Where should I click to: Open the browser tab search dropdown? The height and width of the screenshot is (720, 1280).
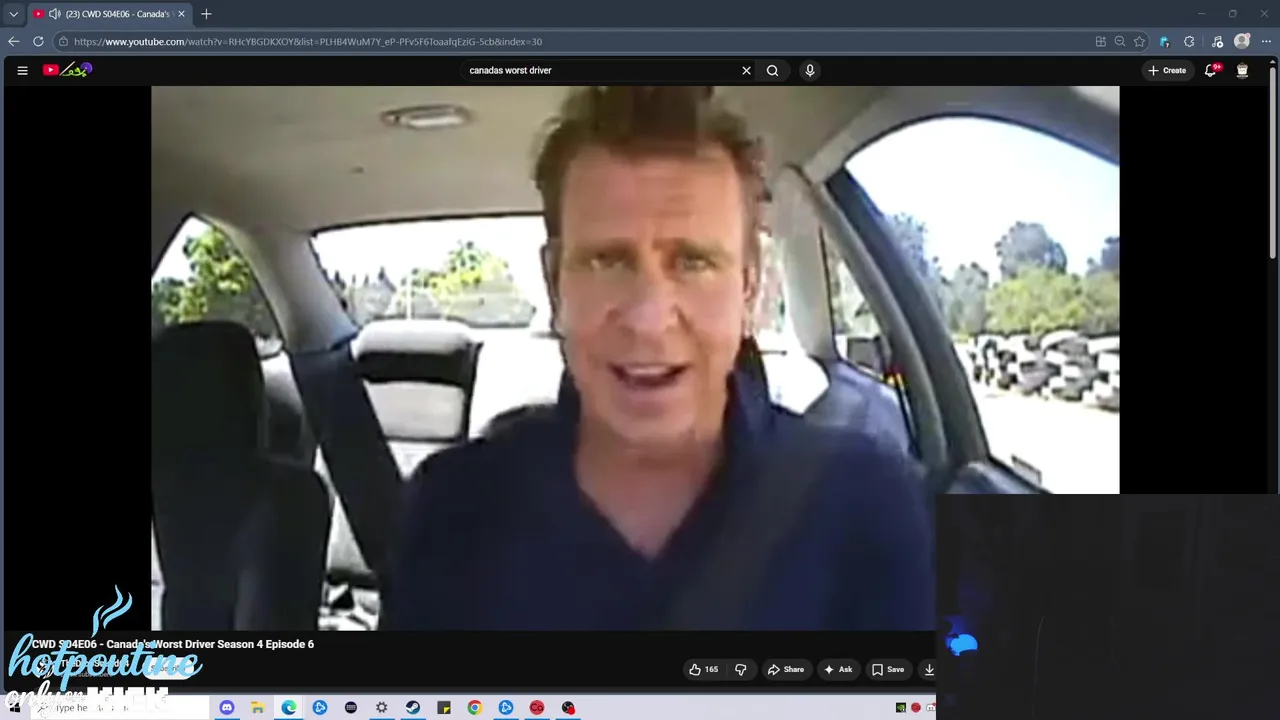(13, 14)
